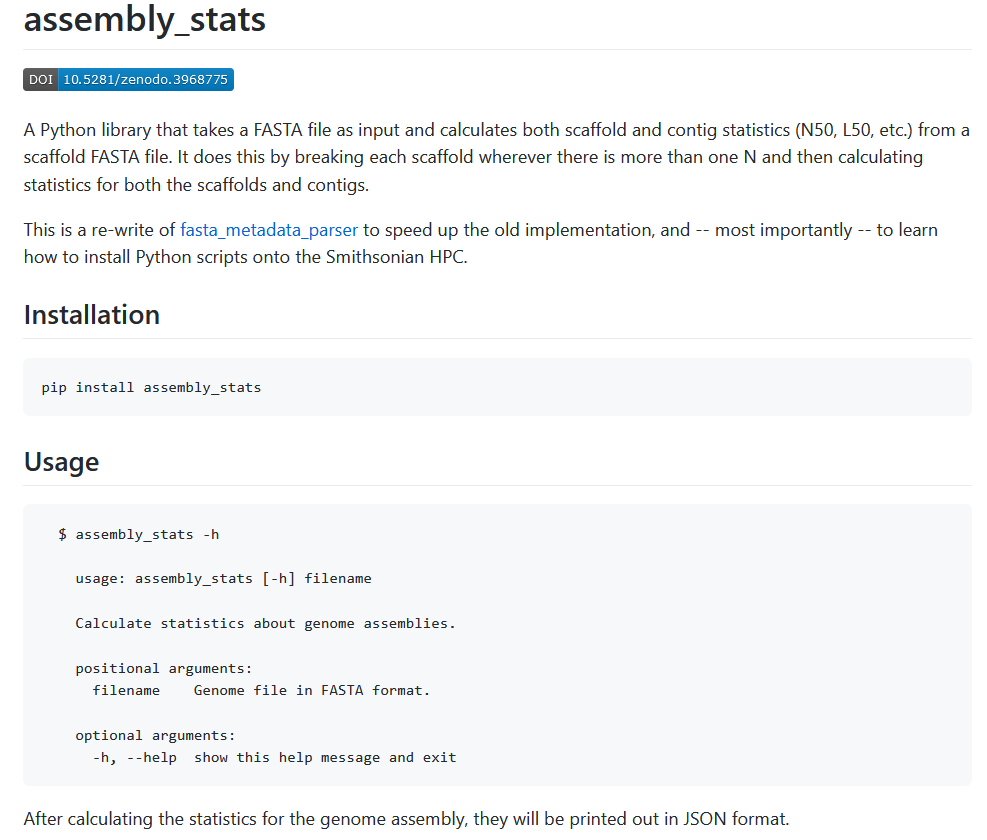Viewport: 987px width, 840px height.
Task: Click the "Genome file in FASTA format." text
Action: [311, 690]
